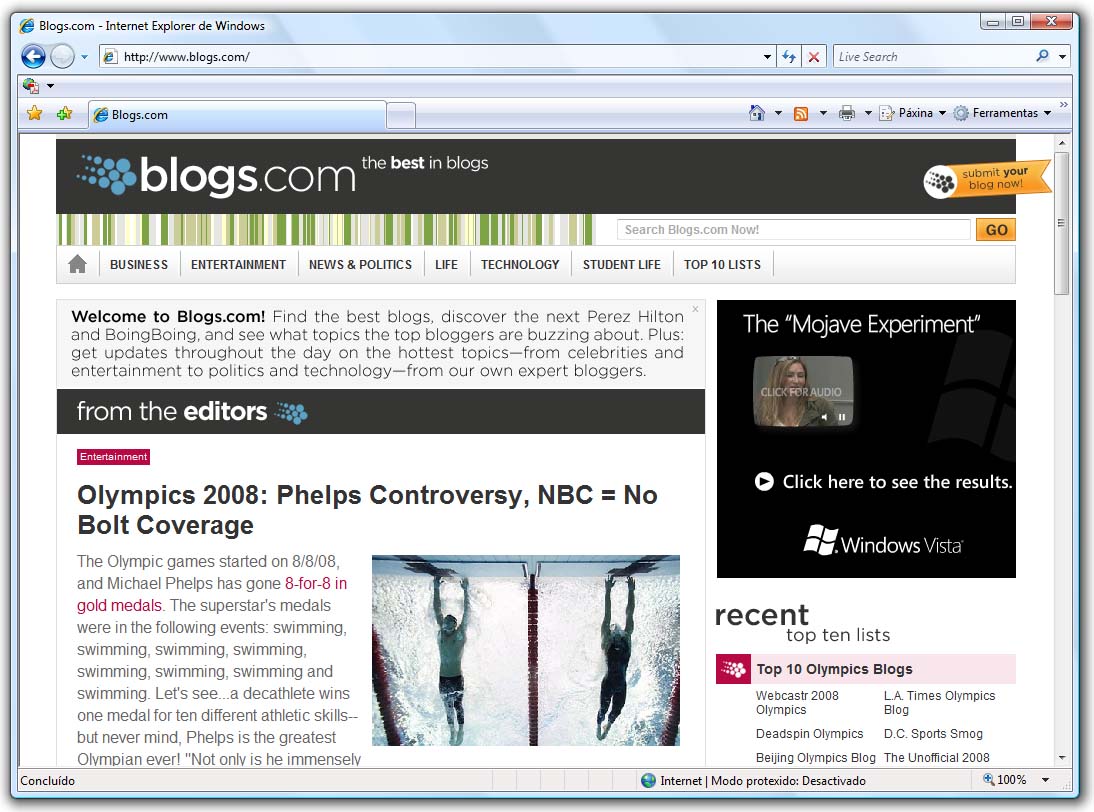Open the BUSINESS navigation tab

tap(139, 265)
